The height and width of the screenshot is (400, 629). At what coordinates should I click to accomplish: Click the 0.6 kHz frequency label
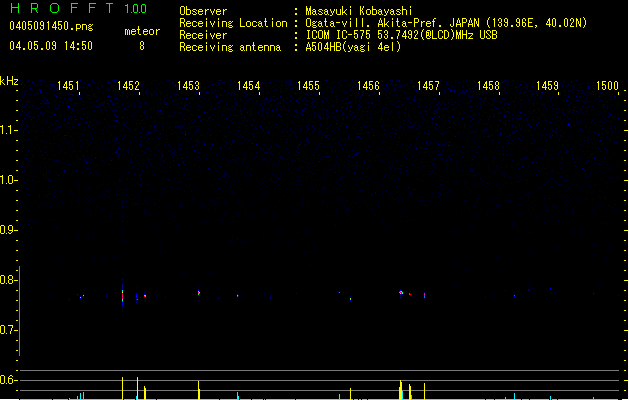pos(7,380)
